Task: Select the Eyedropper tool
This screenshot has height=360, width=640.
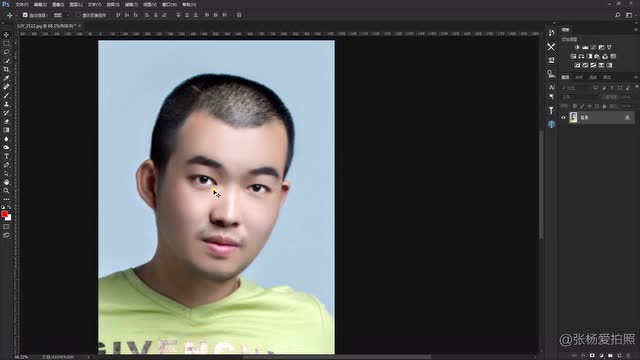Action: coord(6,78)
